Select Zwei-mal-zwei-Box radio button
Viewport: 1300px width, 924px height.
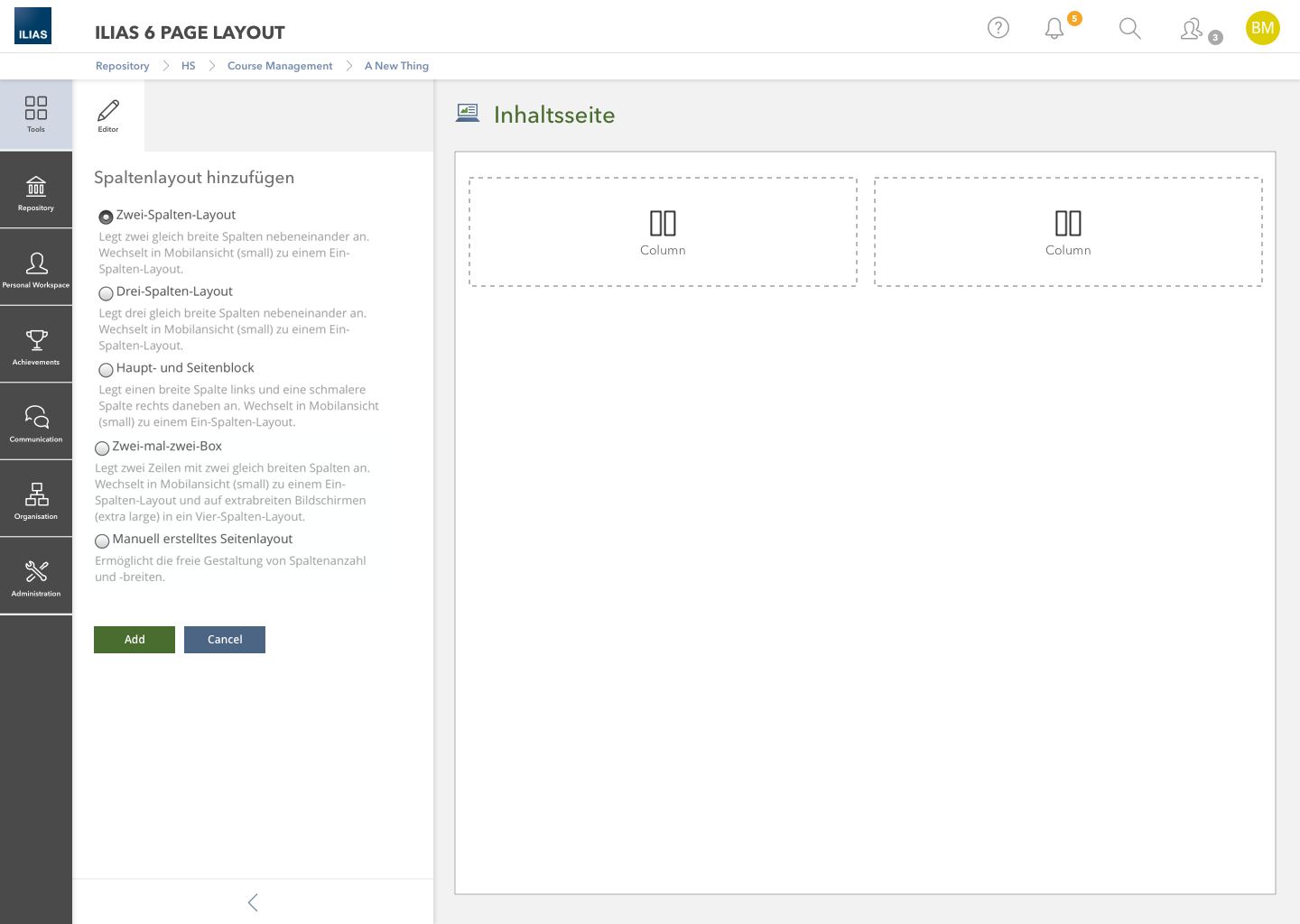pos(102,448)
